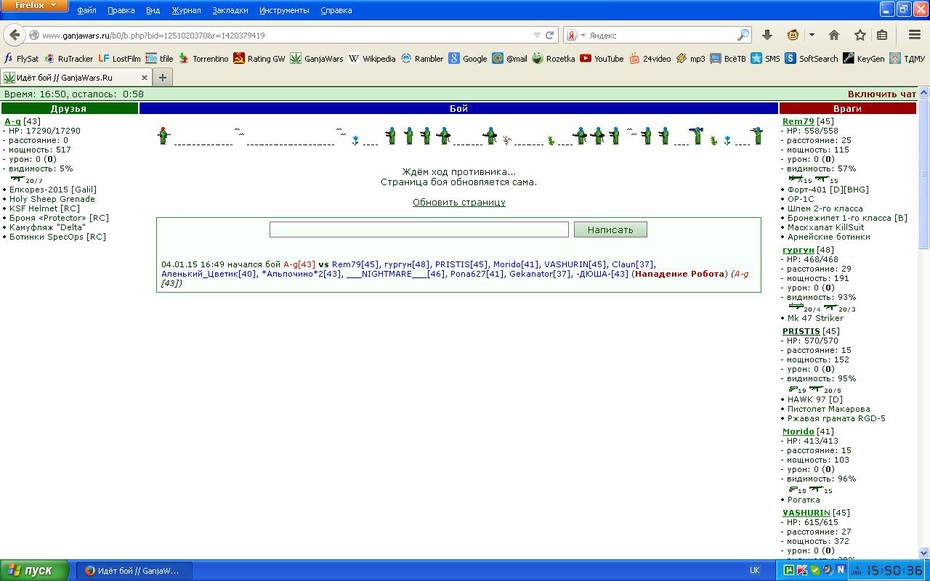
Task: Open the Закладки menu
Action: coord(230,11)
